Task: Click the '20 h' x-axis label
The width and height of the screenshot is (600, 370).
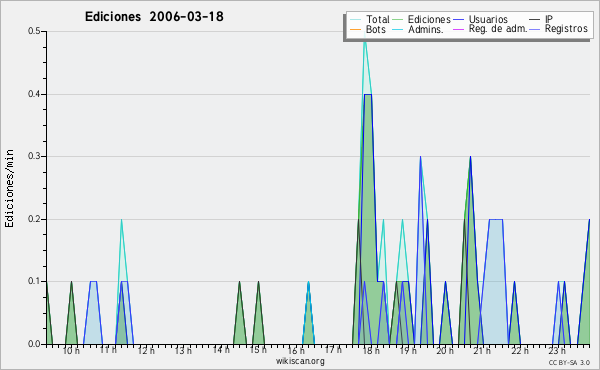Action: (445, 351)
